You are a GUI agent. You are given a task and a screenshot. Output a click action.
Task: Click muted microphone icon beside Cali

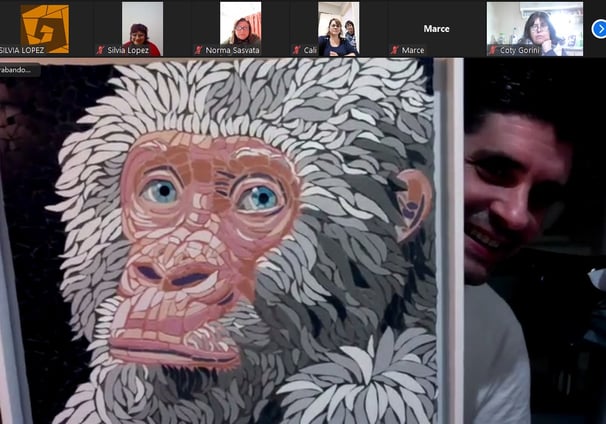[x=297, y=50]
